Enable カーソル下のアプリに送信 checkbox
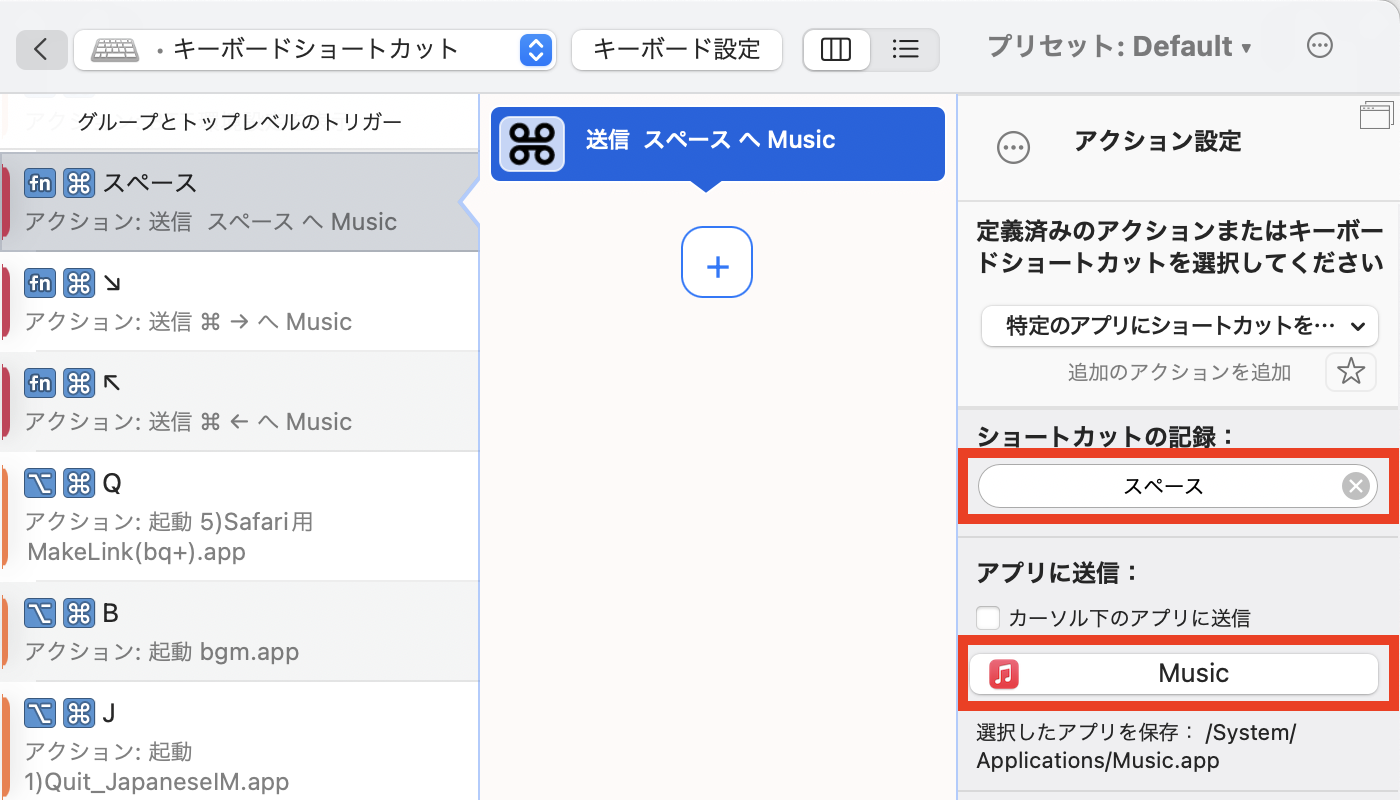The image size is (1400, 800). click(x=988, y=618)
